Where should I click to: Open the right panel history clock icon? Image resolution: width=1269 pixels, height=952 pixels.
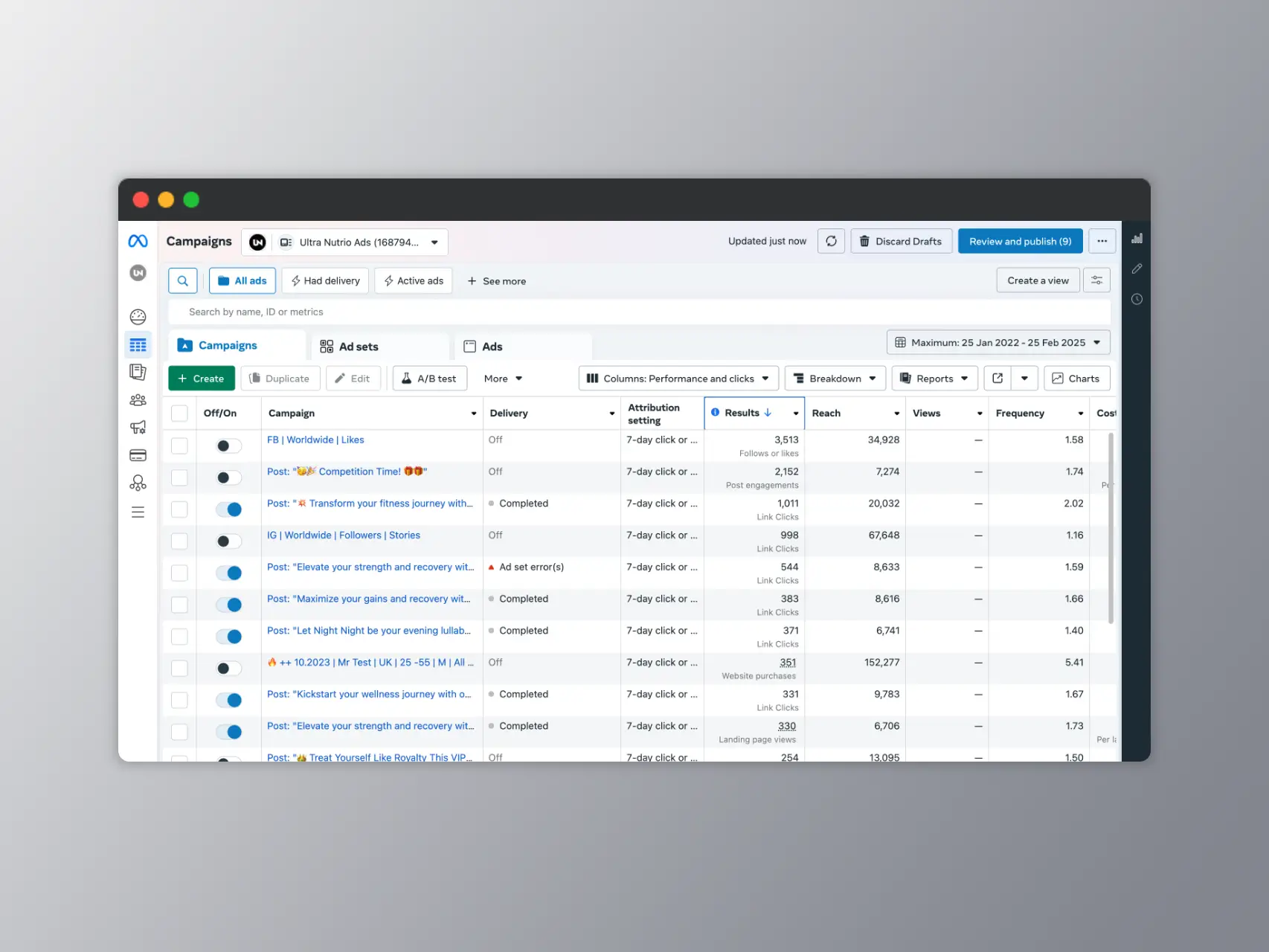1137,299
